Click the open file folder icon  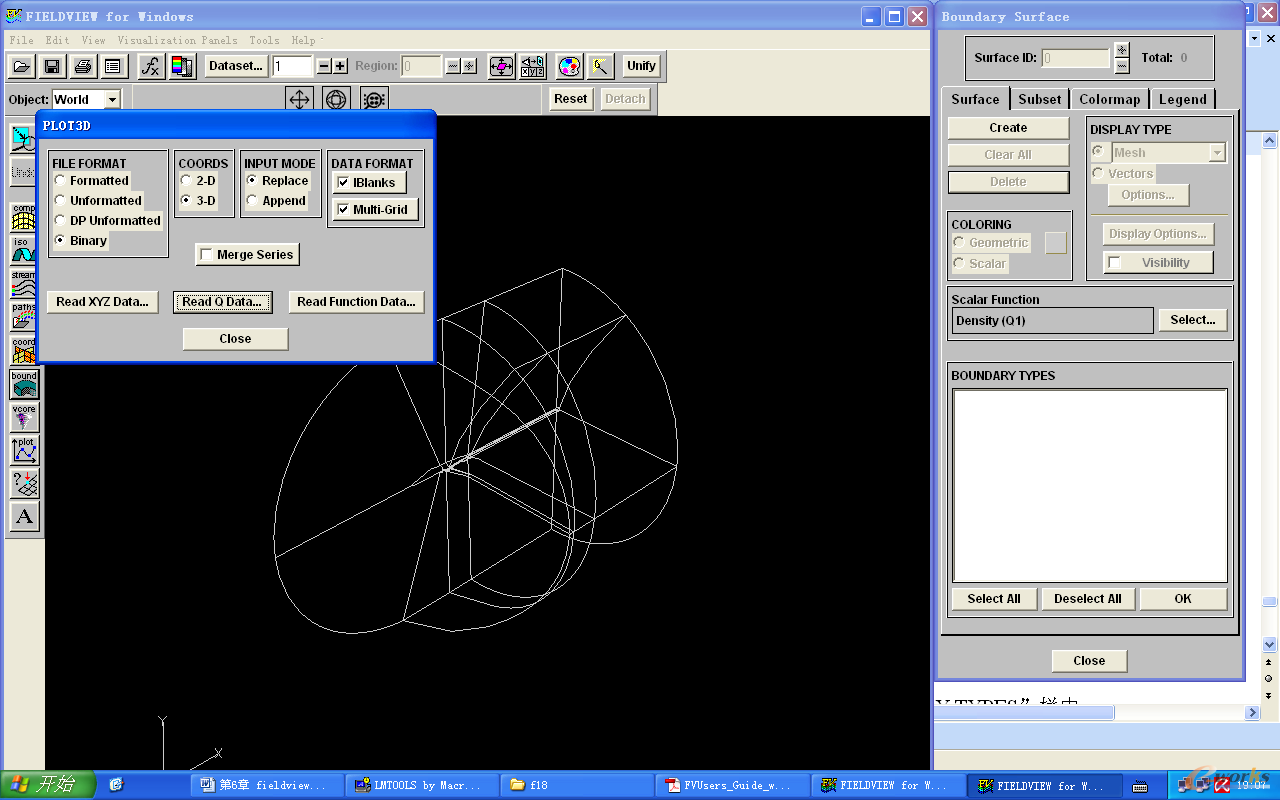[x=21, y=66]
